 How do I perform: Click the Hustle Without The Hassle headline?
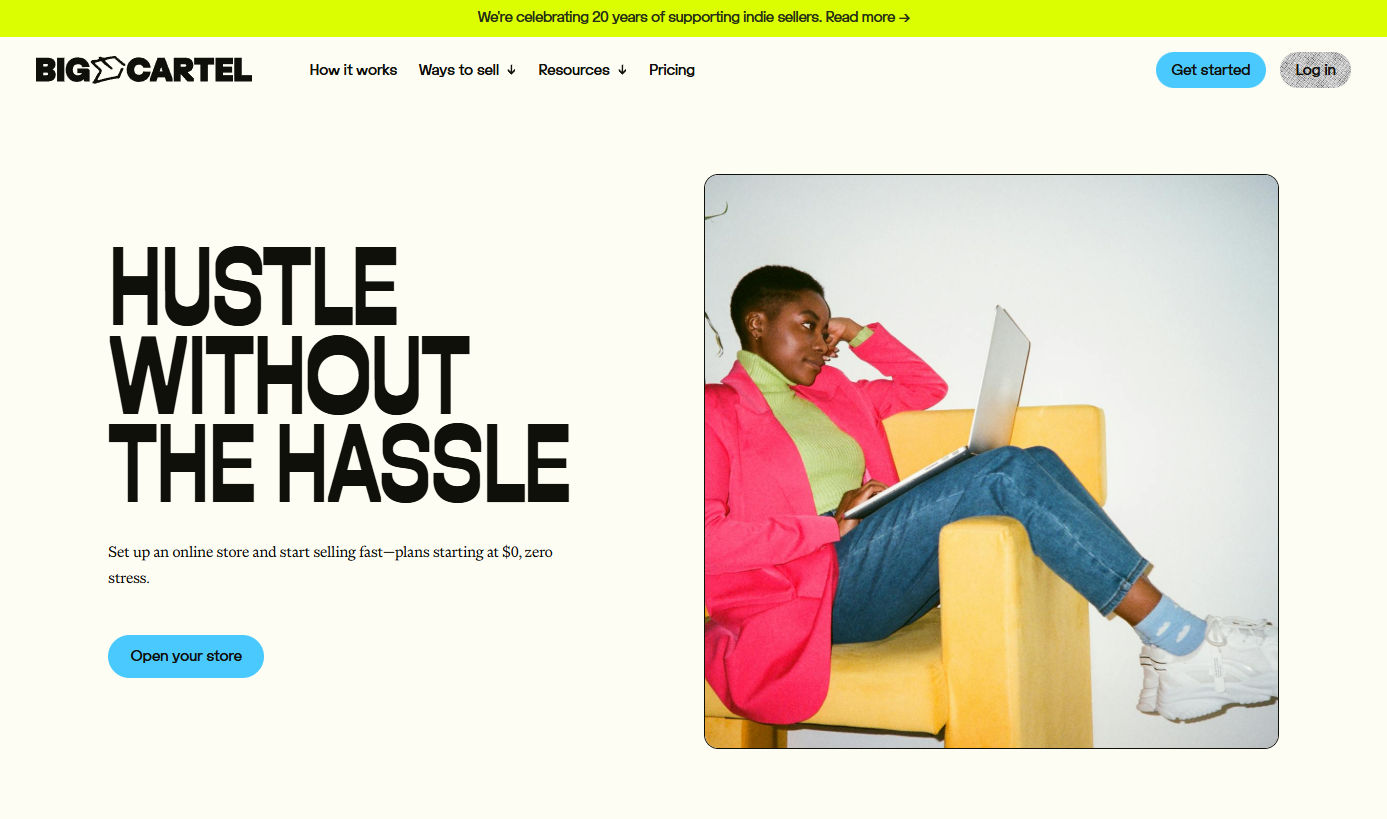coord(339,374)
